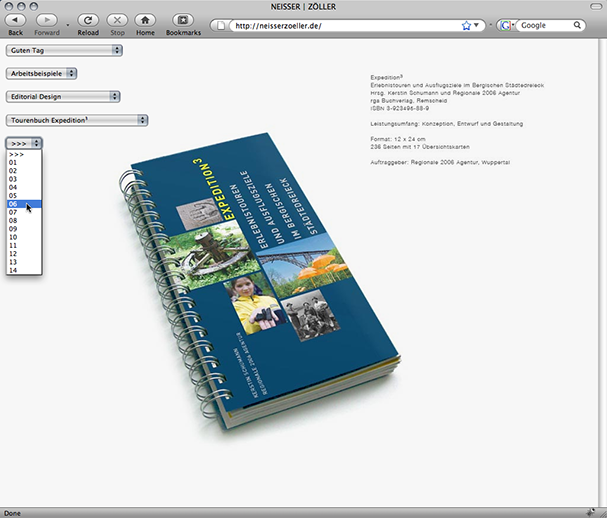
Task: Expand the Arbeitsbeispiele dropdown
Action: (x=42, y=73)
